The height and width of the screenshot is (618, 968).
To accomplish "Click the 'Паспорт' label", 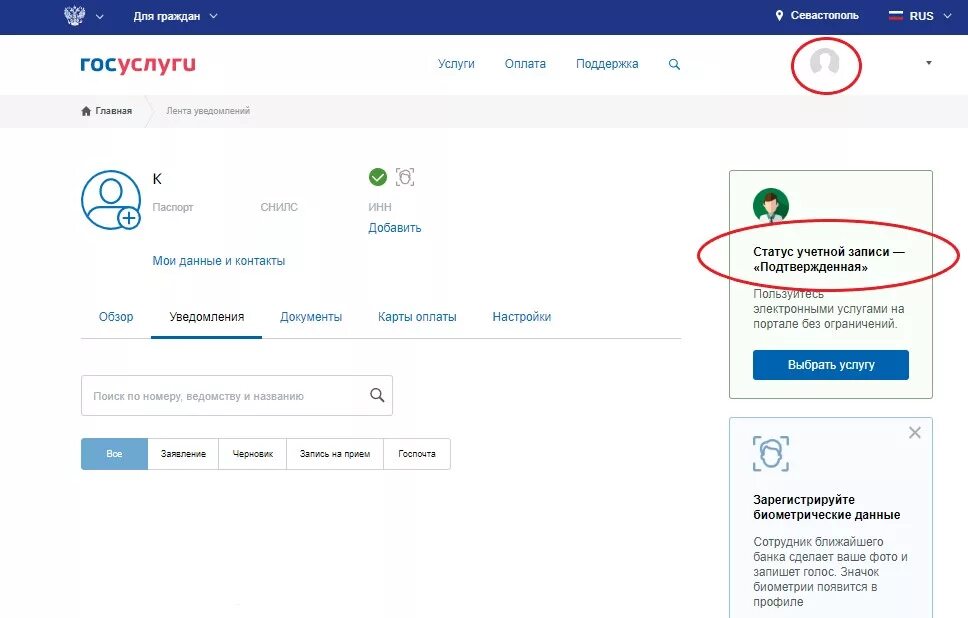I will 173,207.
